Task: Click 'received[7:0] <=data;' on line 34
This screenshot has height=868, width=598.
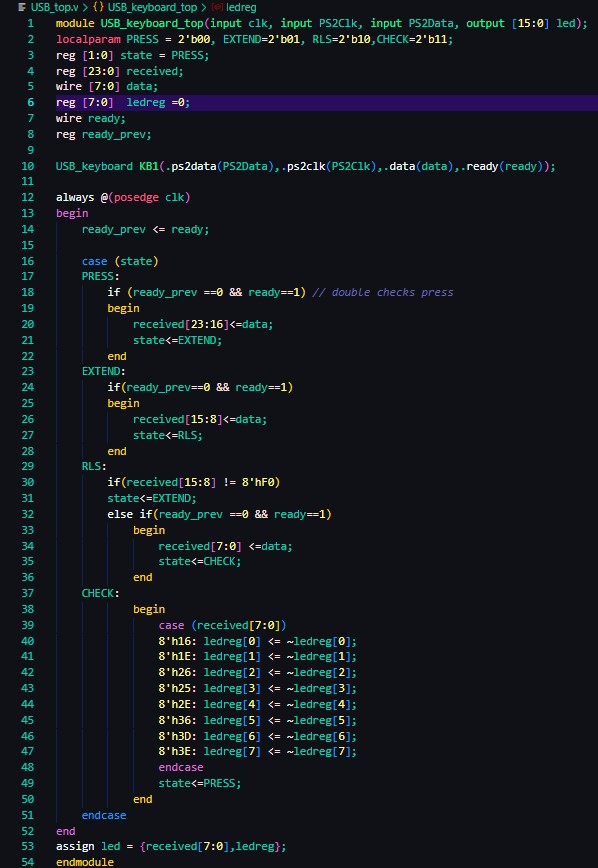Action: [225, 546]
